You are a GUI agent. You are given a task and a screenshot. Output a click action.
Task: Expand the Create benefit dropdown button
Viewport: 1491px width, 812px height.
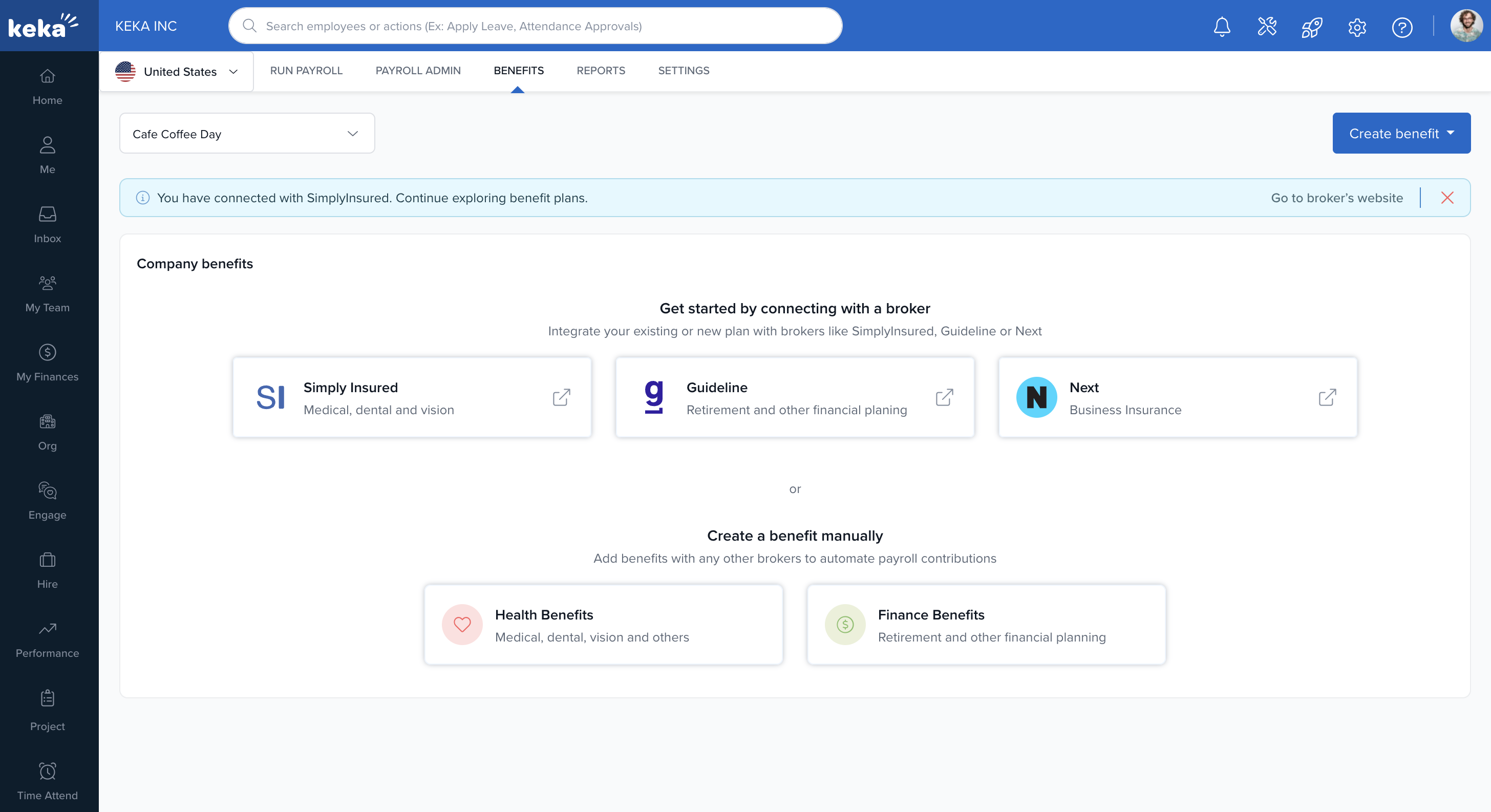tap(1401, 134)
